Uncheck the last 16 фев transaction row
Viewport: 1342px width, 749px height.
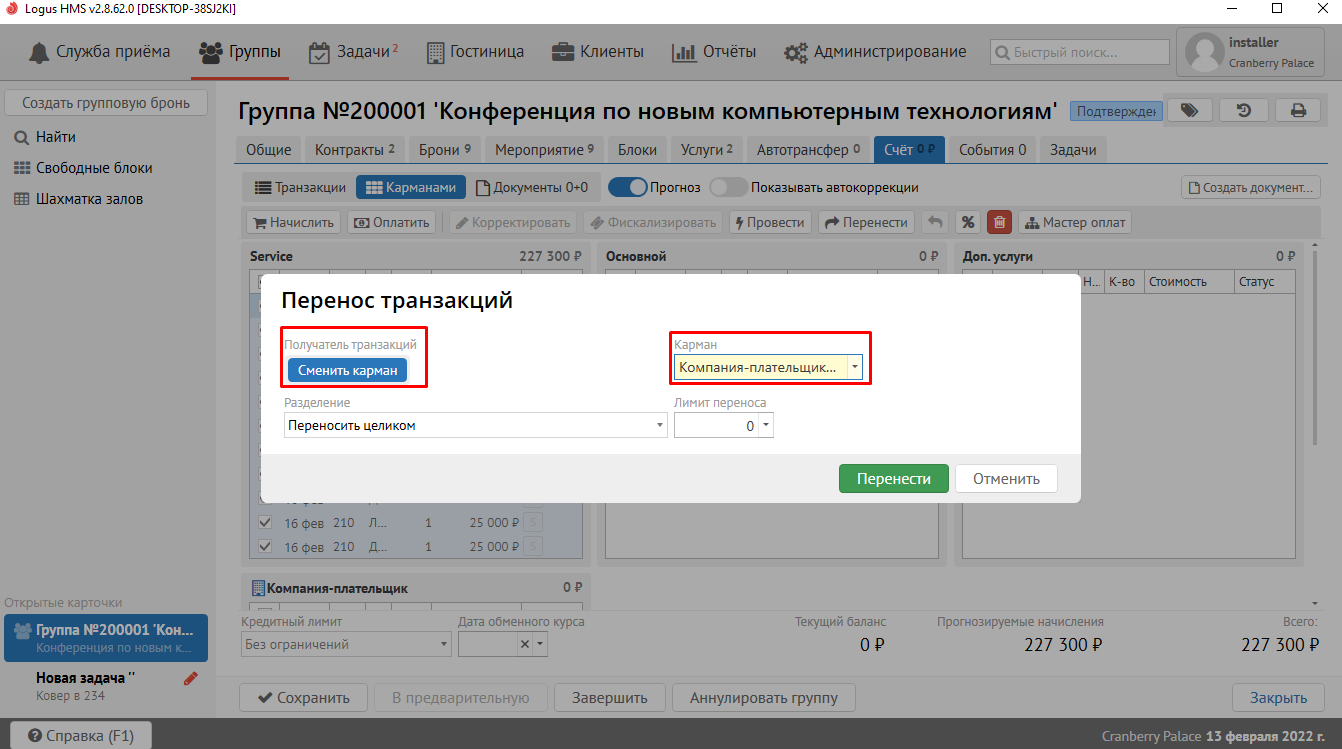click(x=265, y=547)
